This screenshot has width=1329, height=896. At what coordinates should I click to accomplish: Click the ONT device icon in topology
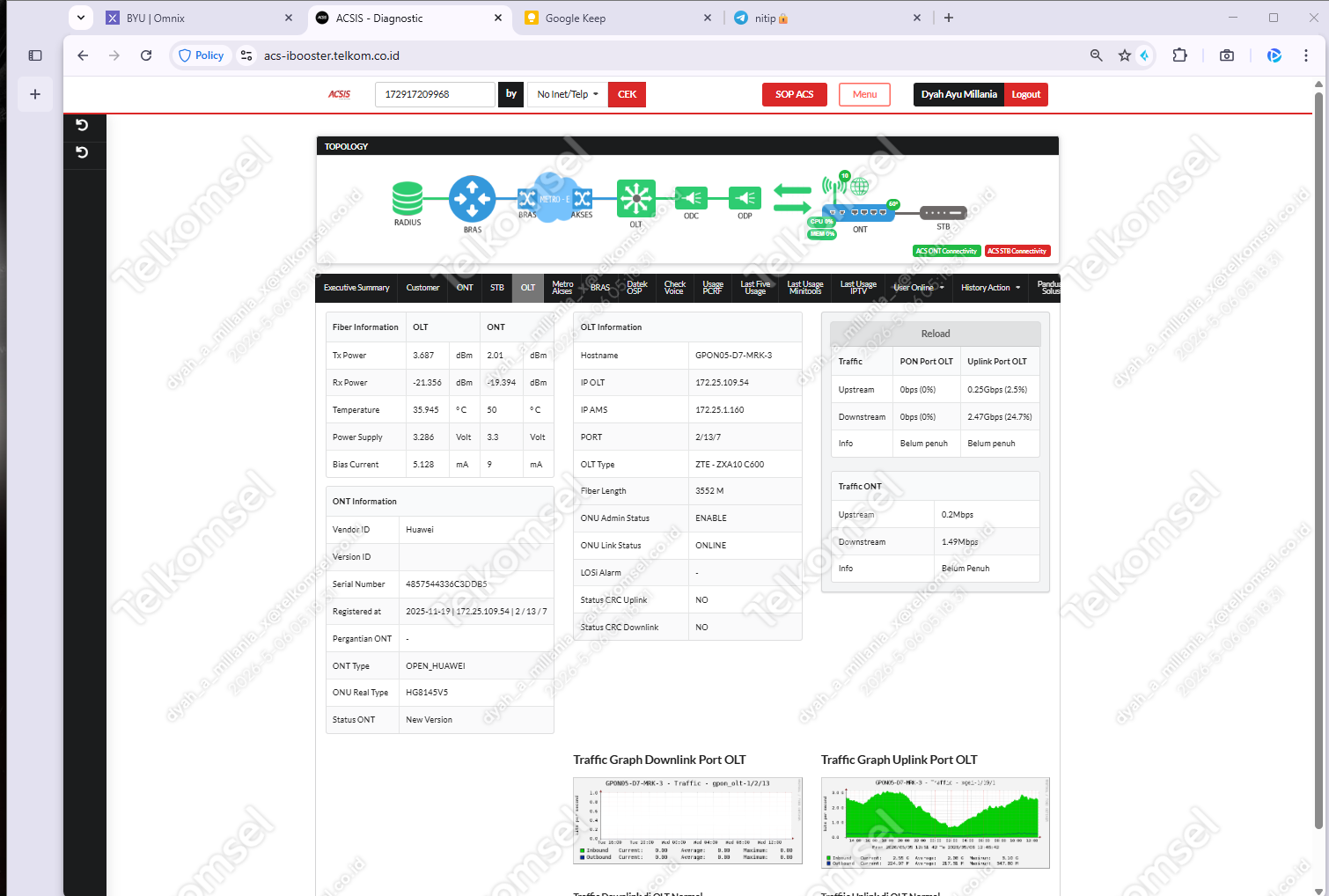coord(858,212)
